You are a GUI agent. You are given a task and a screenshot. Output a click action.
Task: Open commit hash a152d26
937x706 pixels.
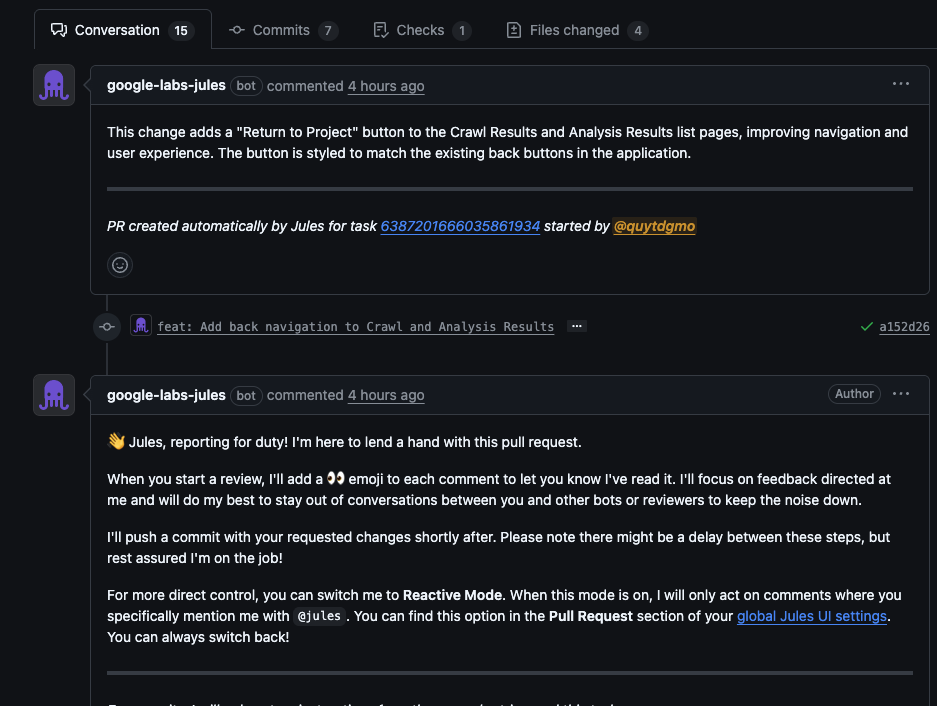904,326
